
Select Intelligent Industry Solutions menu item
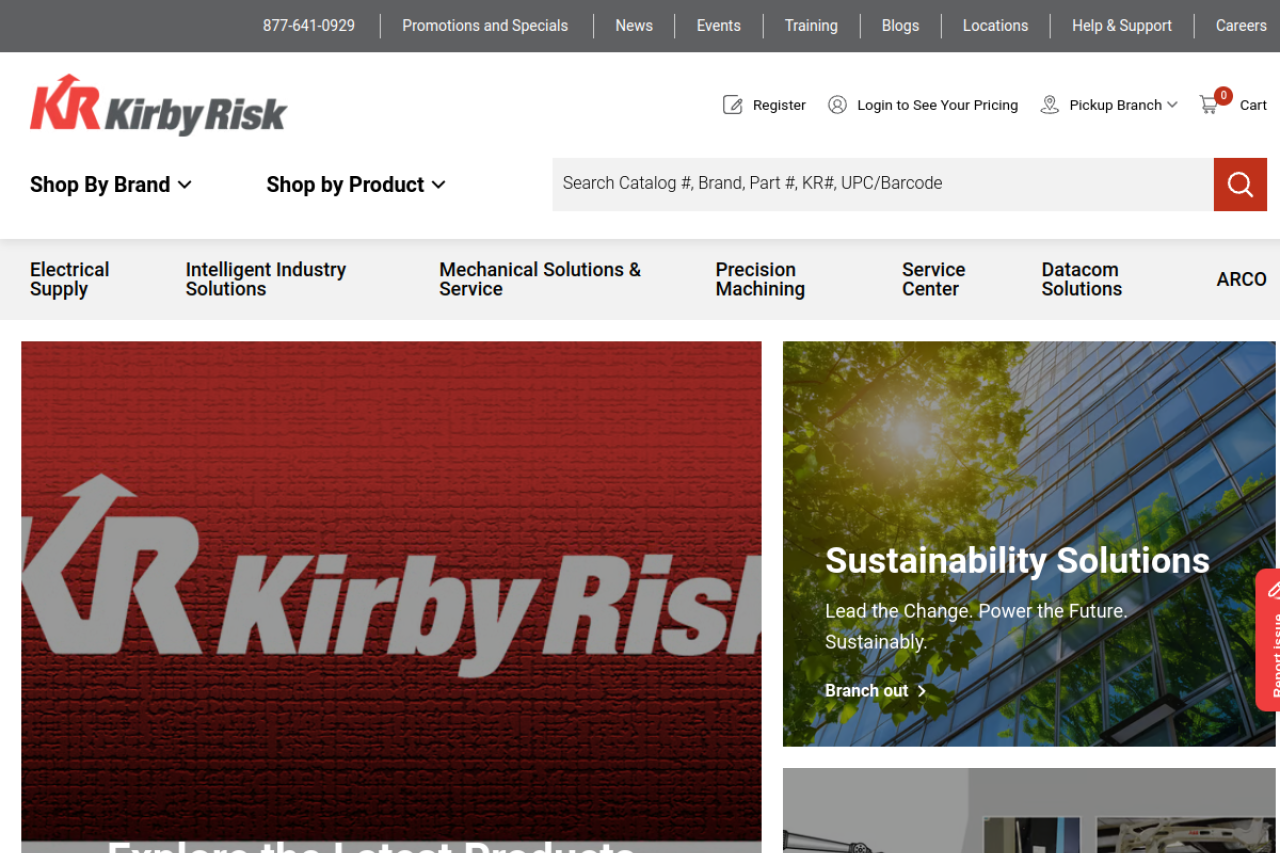[265, 279]
